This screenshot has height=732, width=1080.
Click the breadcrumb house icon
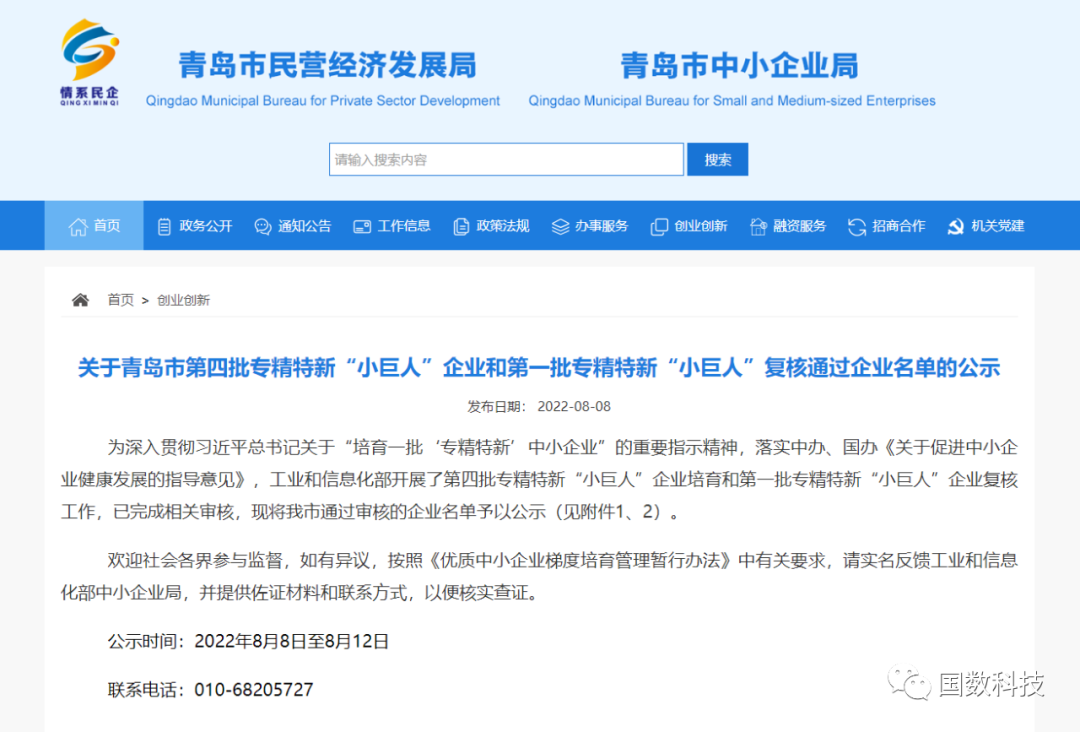81,300
